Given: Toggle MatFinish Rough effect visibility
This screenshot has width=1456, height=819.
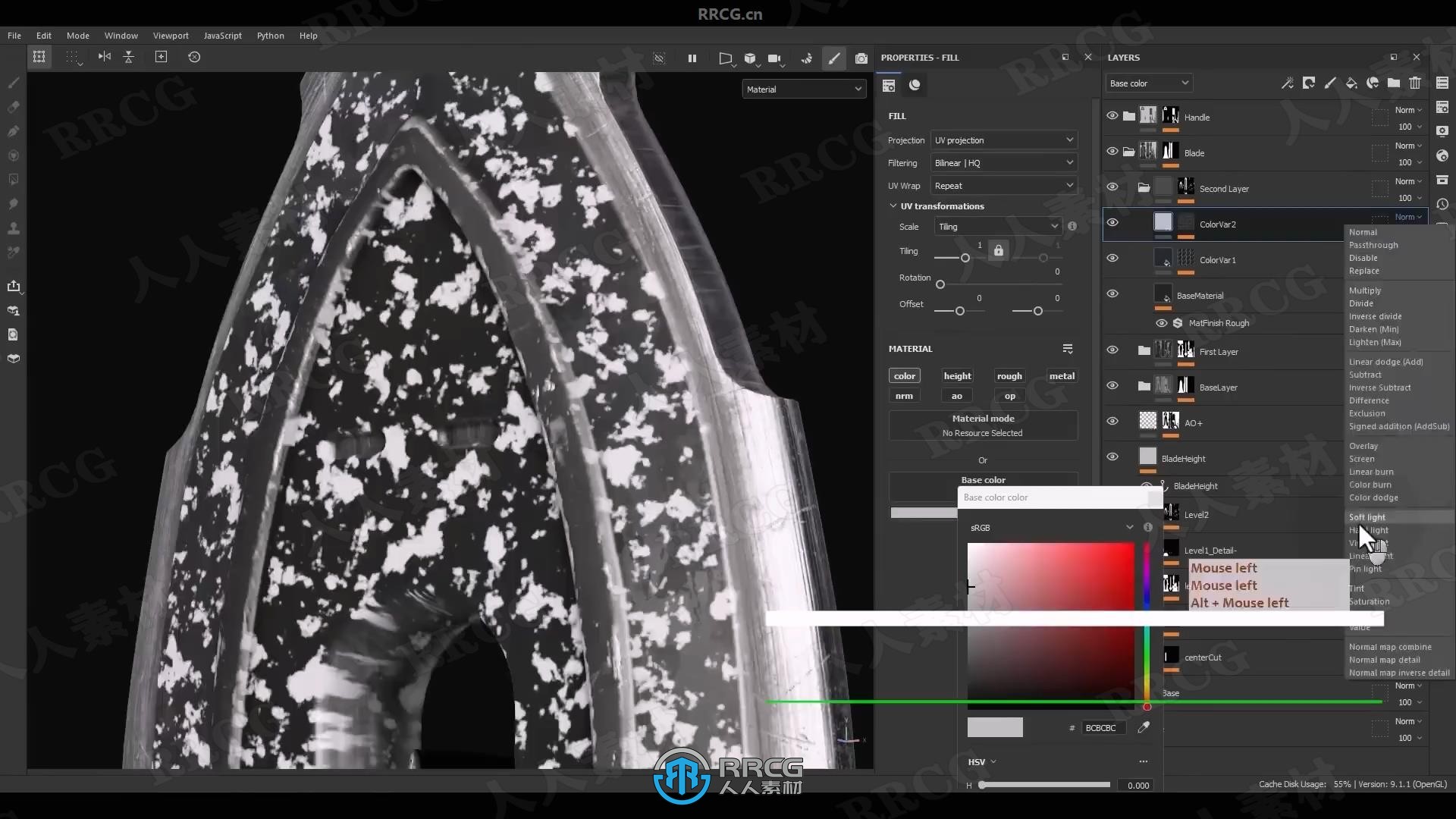Looking at the screenshot, I should point(1161,323).
